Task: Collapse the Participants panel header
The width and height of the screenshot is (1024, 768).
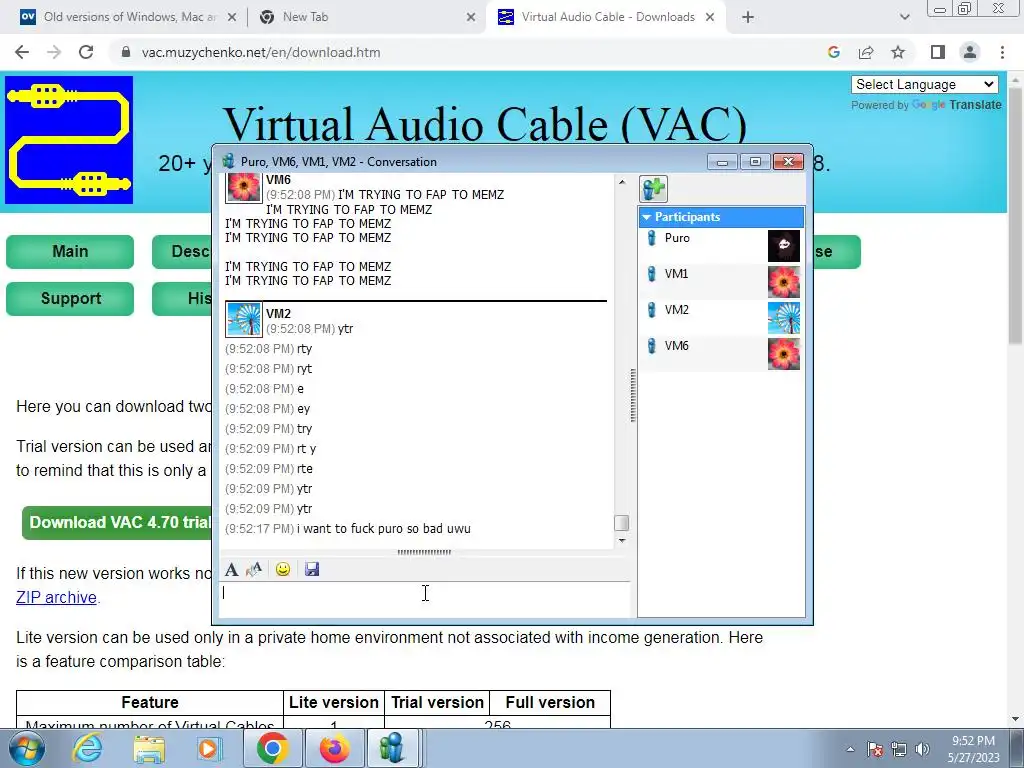Action: click(x=721, y=217)
